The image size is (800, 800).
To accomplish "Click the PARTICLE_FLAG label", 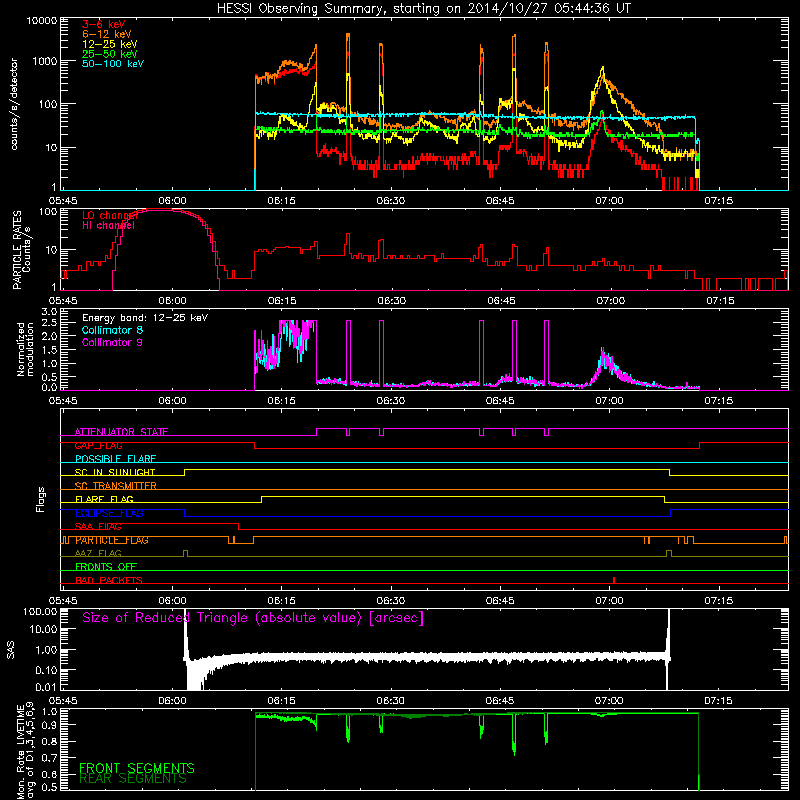I will coord(112,540).
